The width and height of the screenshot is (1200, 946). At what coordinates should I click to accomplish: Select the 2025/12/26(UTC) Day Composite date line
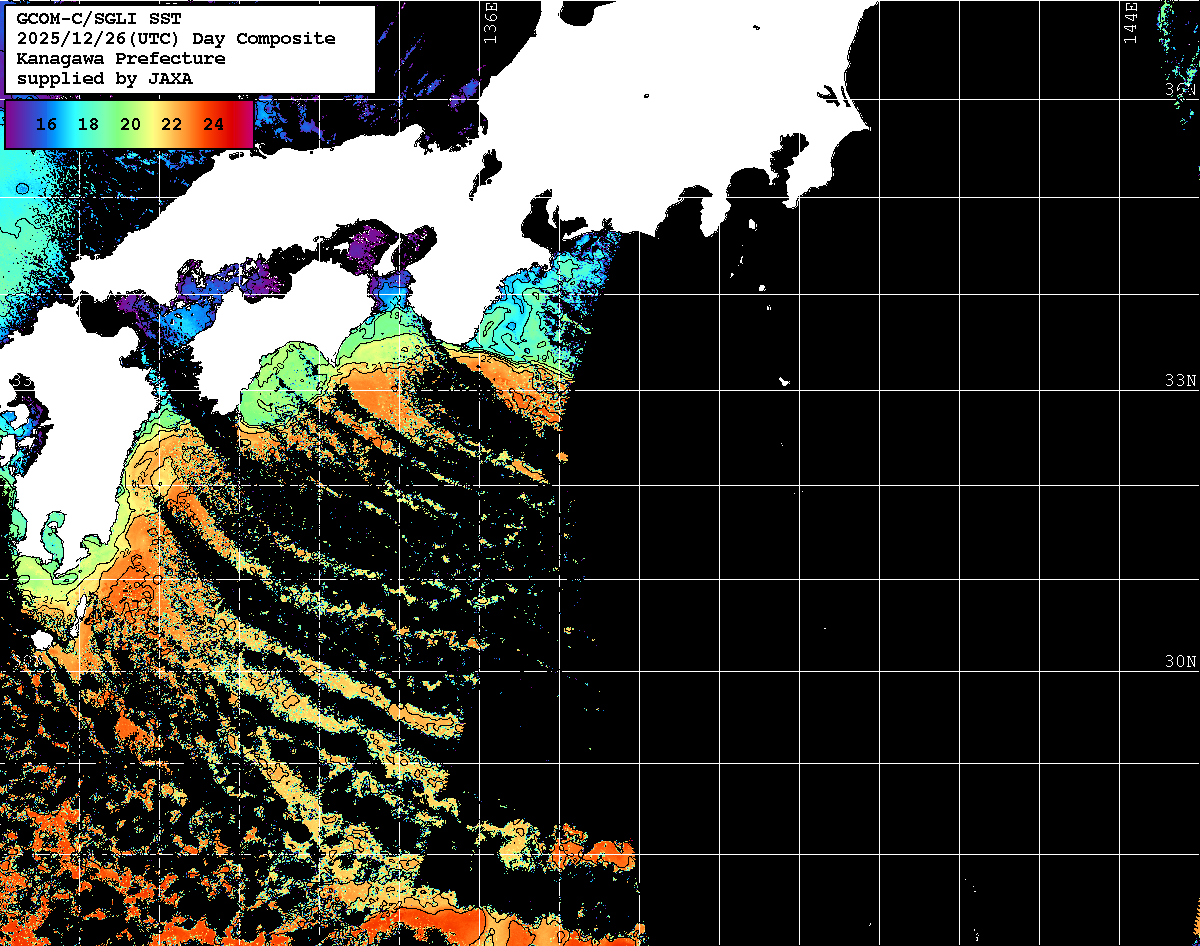pyautogui.click(x=176, y=39)
